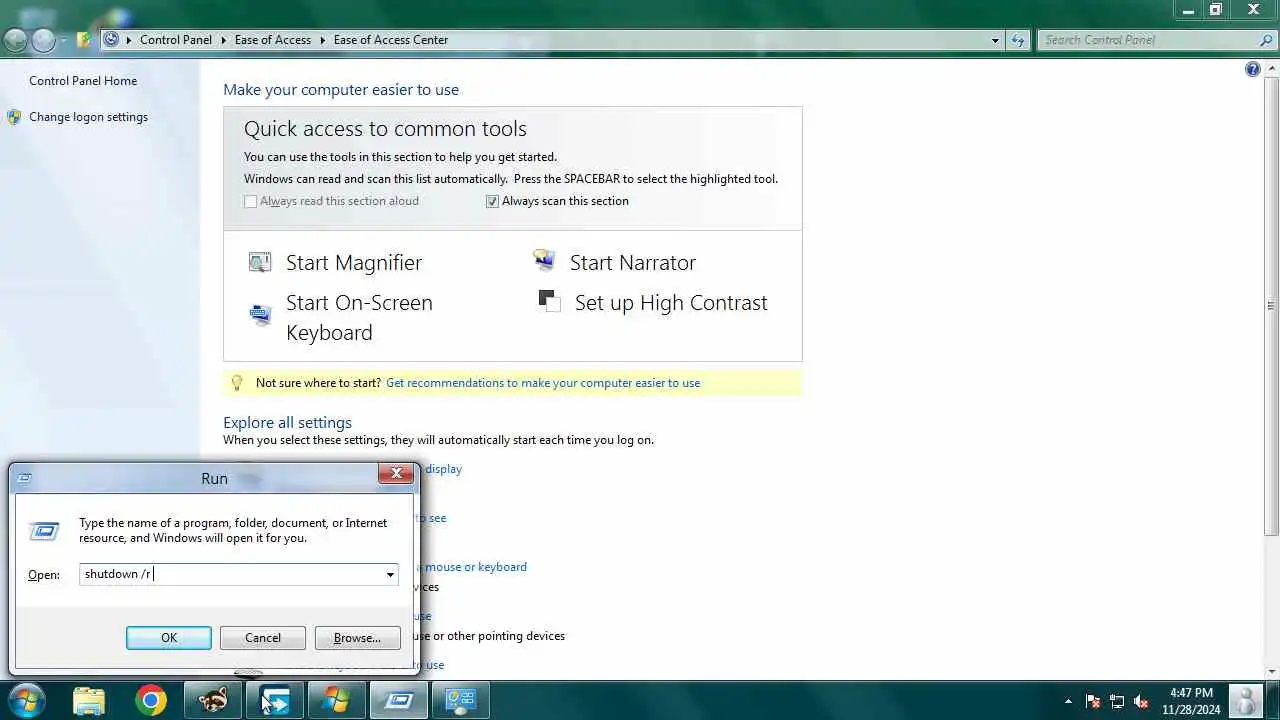Select Control Panel in the breadcrumb
The height and width of the screenshot is (720, 1280).
tap(176, 40)
